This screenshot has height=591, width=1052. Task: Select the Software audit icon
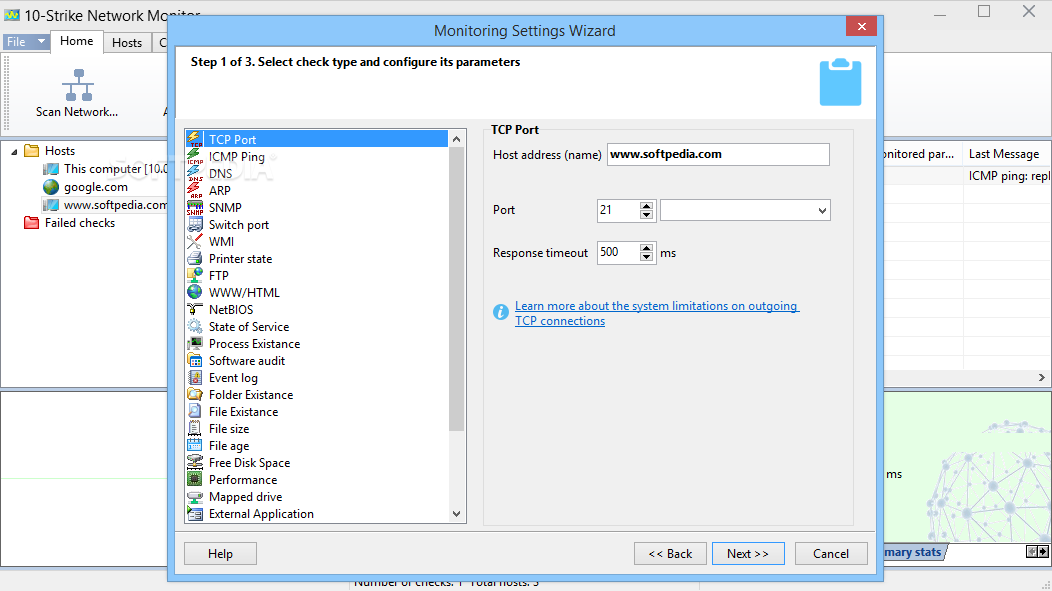pyautogui.click(x=195, y=360)
